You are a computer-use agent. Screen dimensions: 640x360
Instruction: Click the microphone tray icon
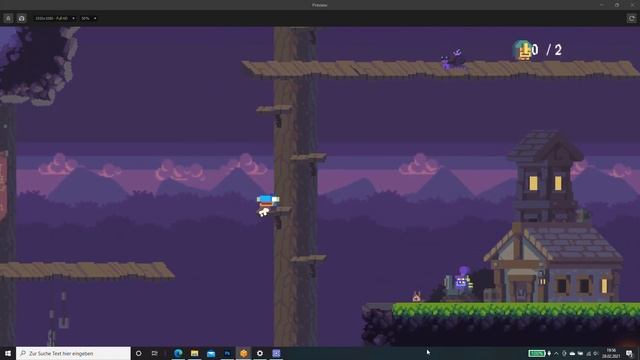[549, 353]
